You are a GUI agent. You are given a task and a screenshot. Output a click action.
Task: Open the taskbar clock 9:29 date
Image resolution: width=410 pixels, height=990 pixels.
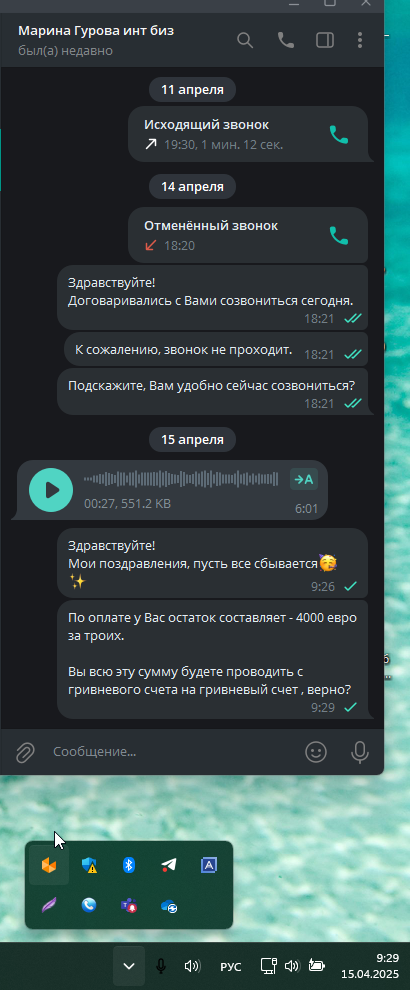[x=370, y=966]
